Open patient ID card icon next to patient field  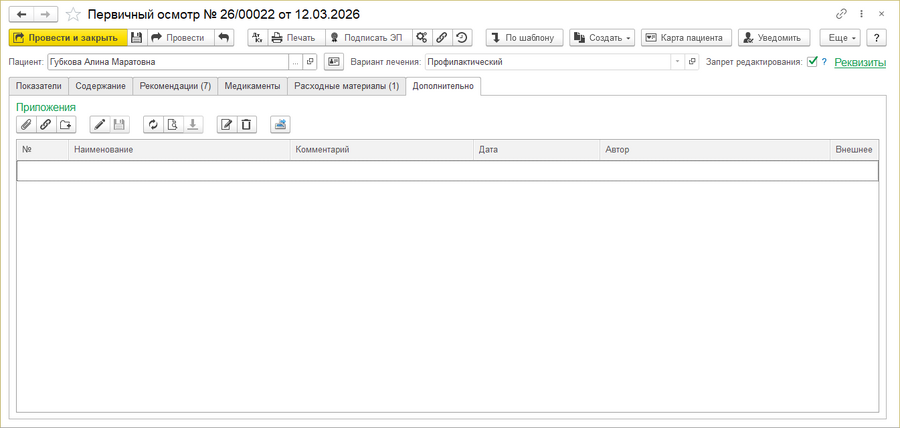[x=333, y=62]
